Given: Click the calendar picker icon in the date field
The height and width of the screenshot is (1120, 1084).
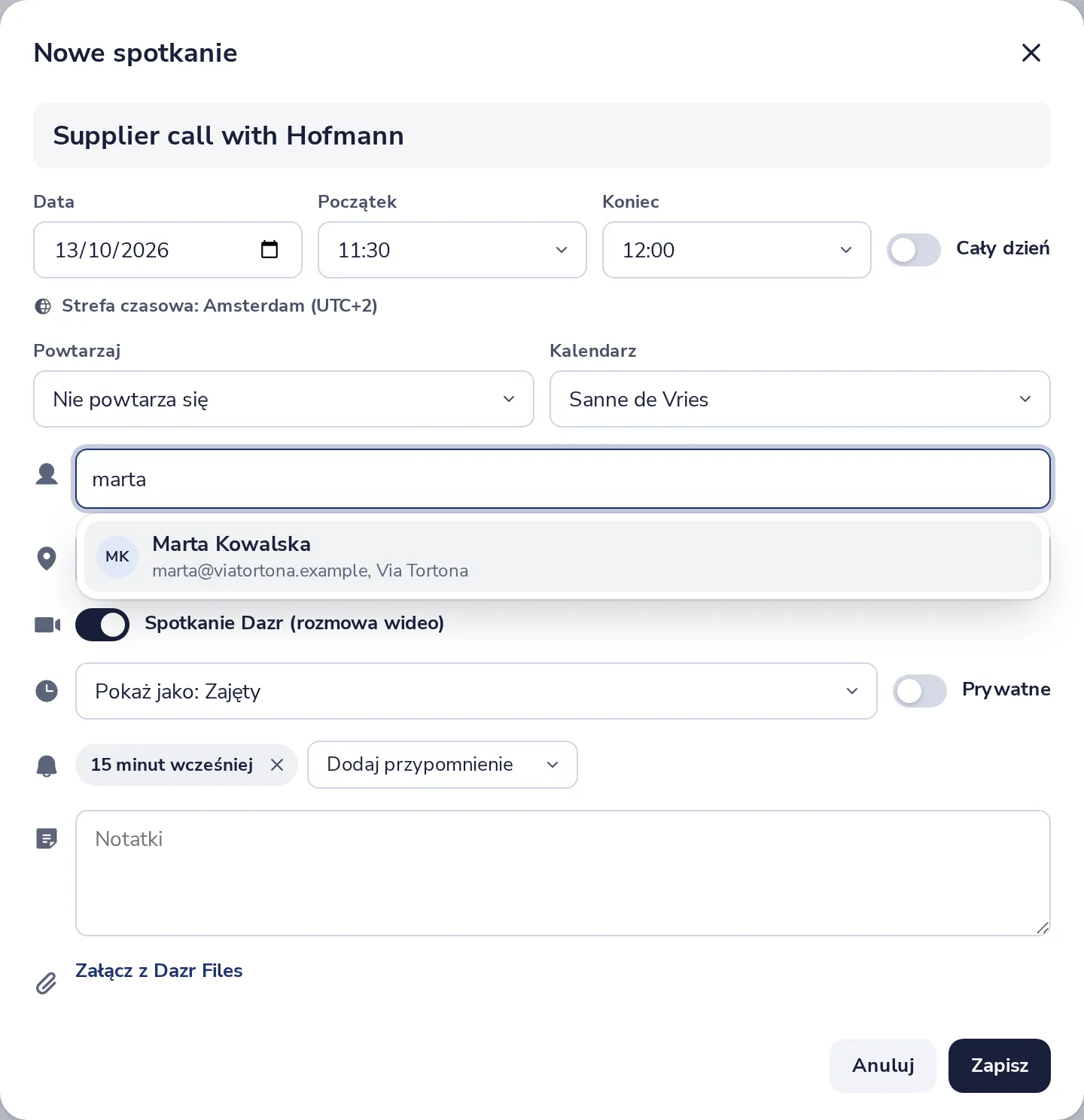Looking at the screenshot, I should click(x=269, y=249).
